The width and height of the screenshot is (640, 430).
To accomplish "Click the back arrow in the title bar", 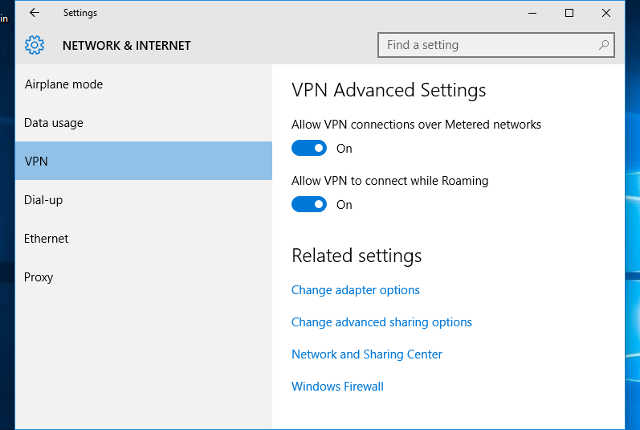I will pos(35,13).
